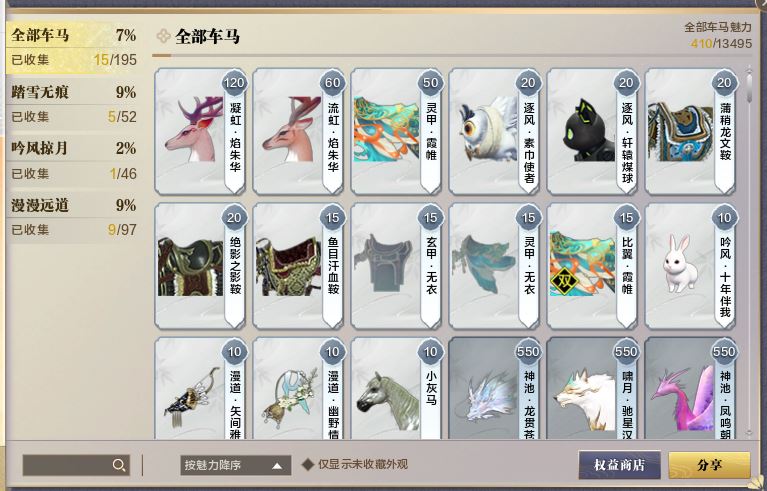Click the vertical scrollbar of the mount grid
Screen dimensions: 767x491
coord(749,252)
